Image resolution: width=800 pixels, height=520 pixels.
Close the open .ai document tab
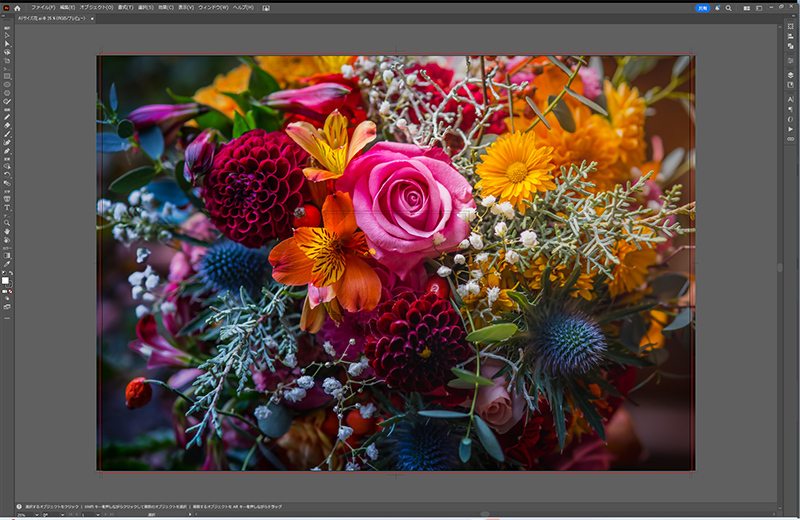coord(92,19)
